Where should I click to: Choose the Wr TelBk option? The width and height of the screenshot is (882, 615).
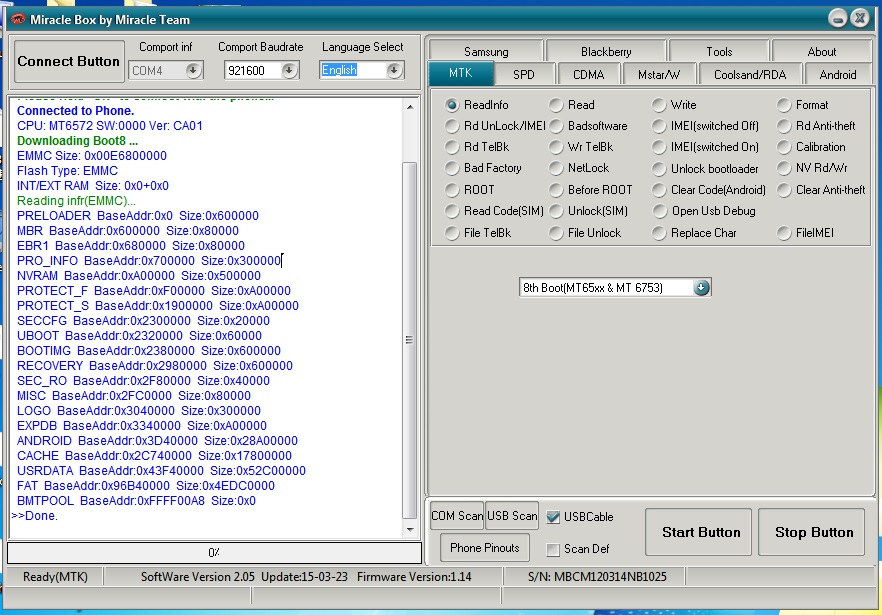pos(556,147)
